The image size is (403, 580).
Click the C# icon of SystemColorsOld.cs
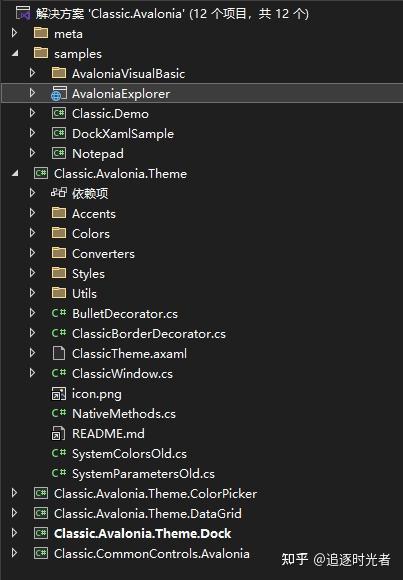pos(59,453)
